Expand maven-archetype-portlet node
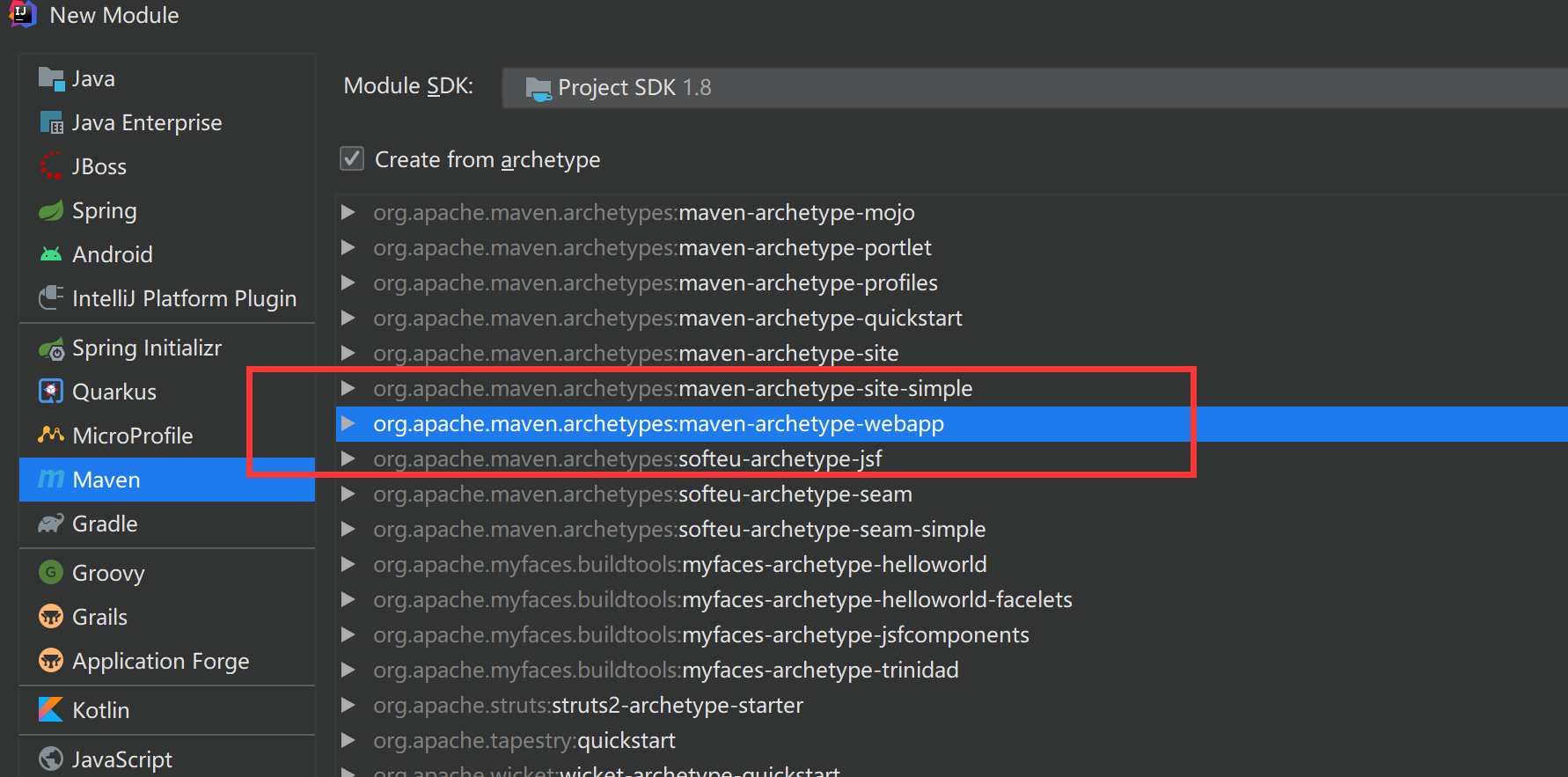The height and width of the screenshot is (777, 1568). click(348, 247)
